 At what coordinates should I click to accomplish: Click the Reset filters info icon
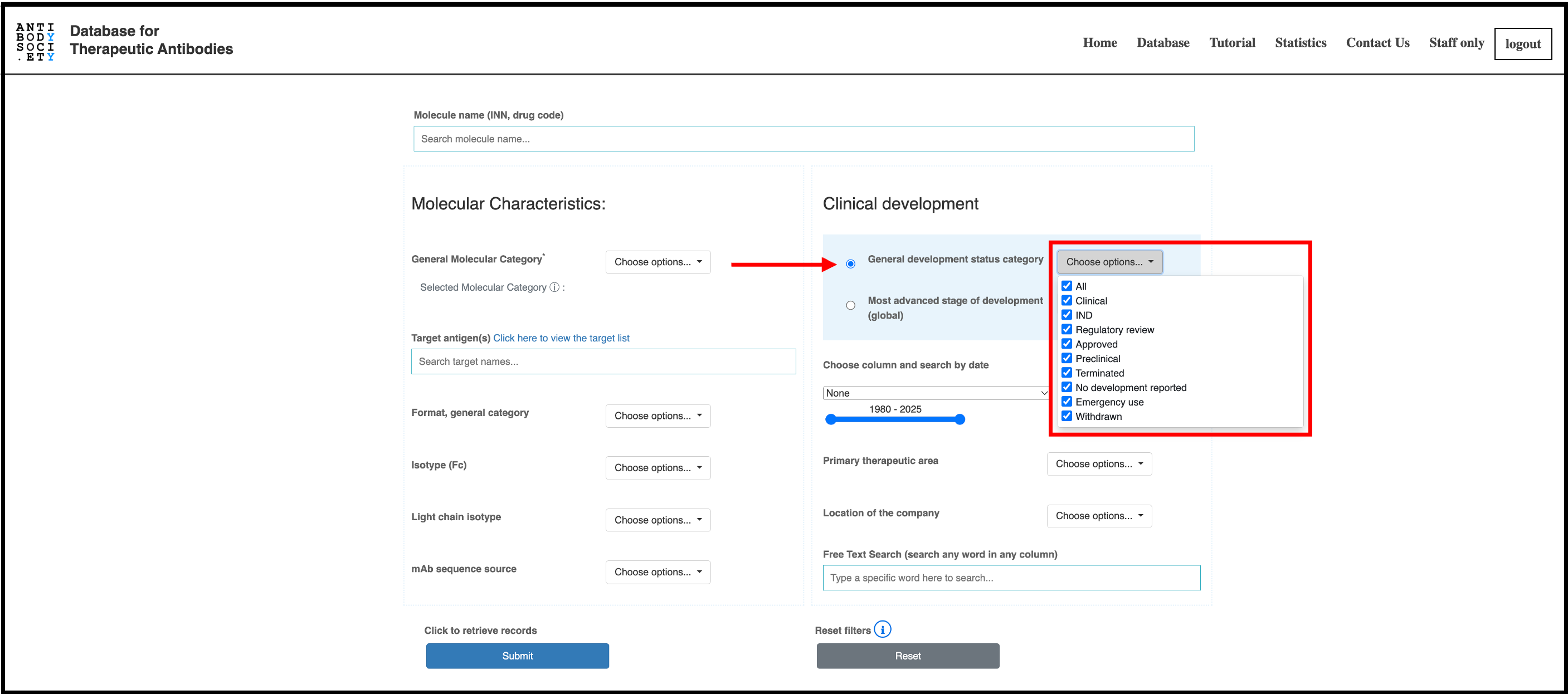pos(883,629)
